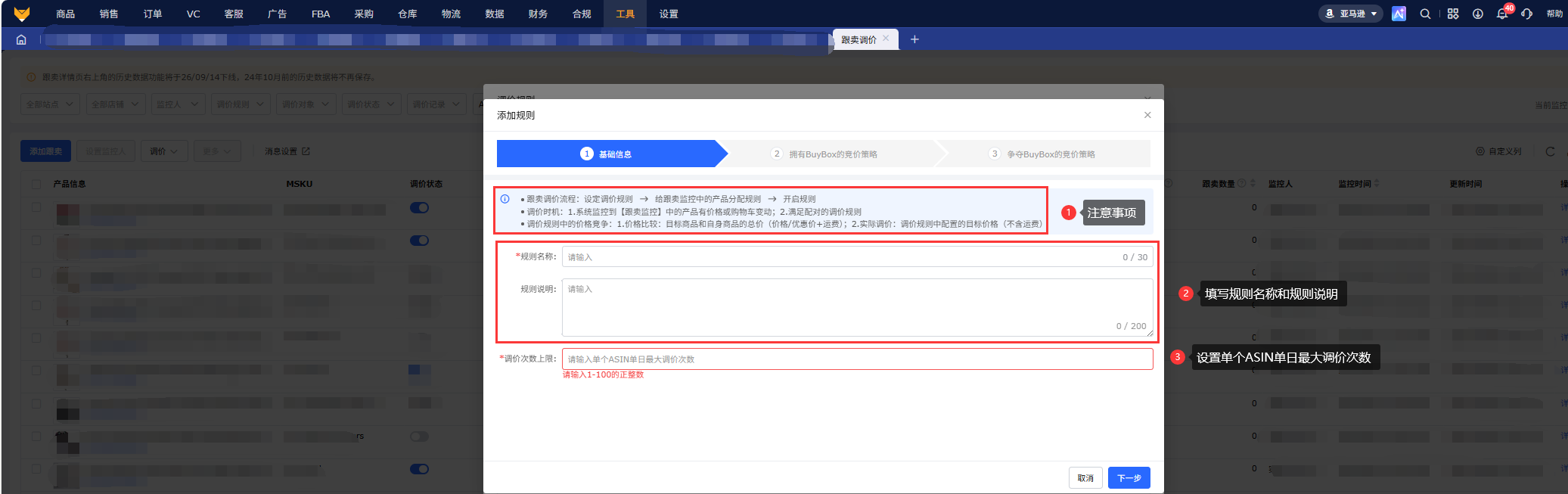This screenshot has height=494, width=1568.
Task: Click the 取消 button
Action: 1085,478
